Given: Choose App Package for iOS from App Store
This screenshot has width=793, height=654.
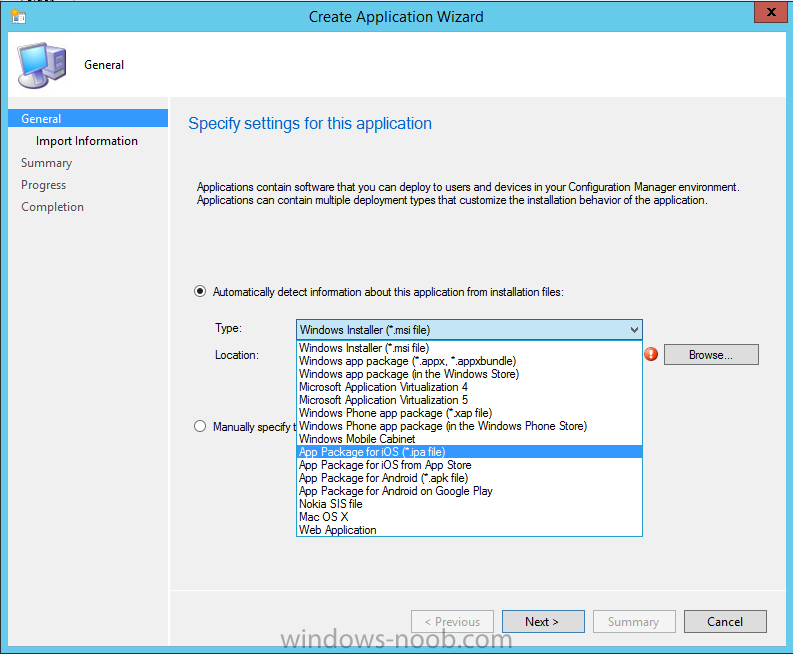Looking at the screenshot, I should [x=469, y=465].
